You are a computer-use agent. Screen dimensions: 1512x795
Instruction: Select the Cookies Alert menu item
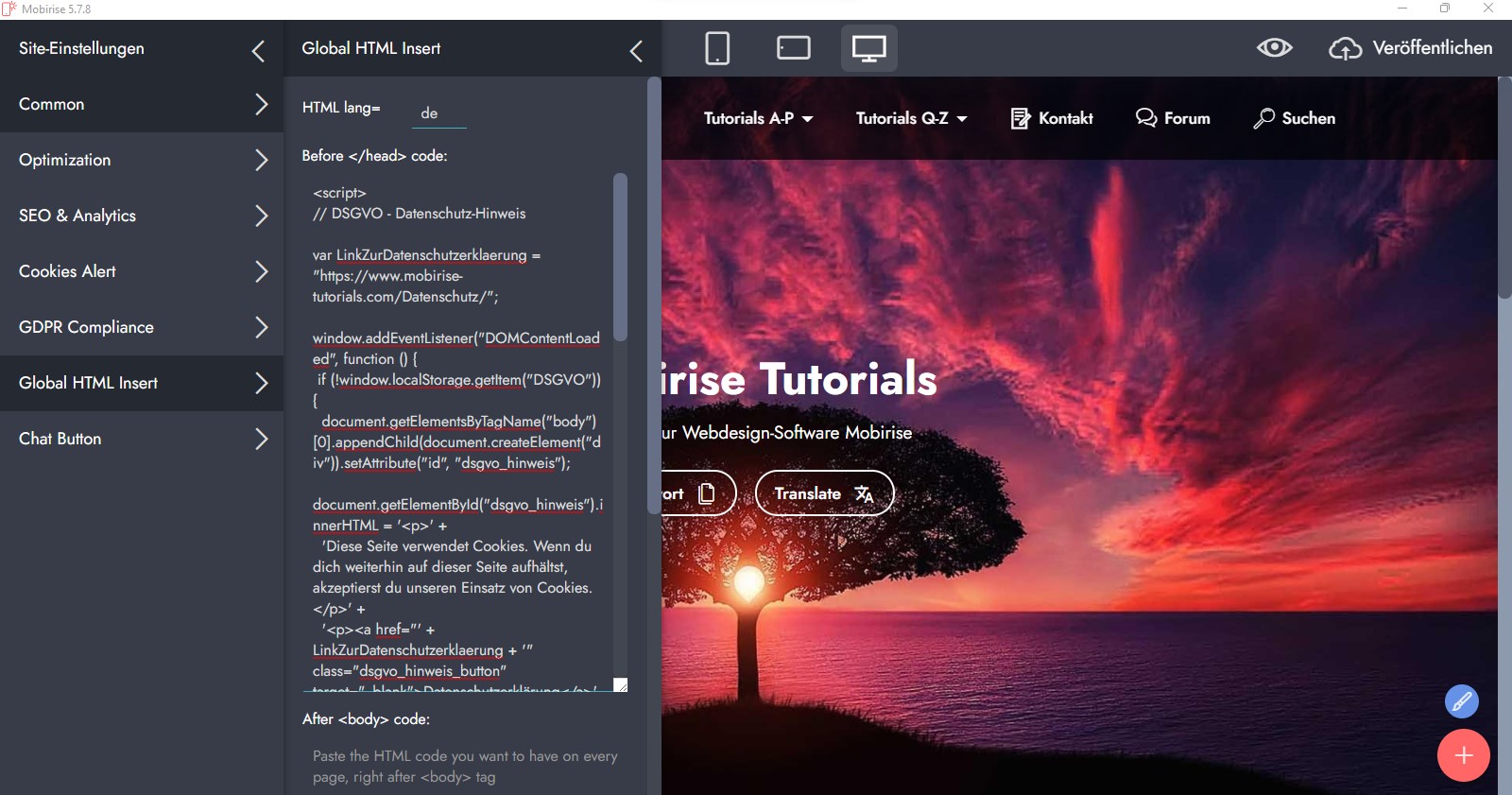(x=142, y=271)
